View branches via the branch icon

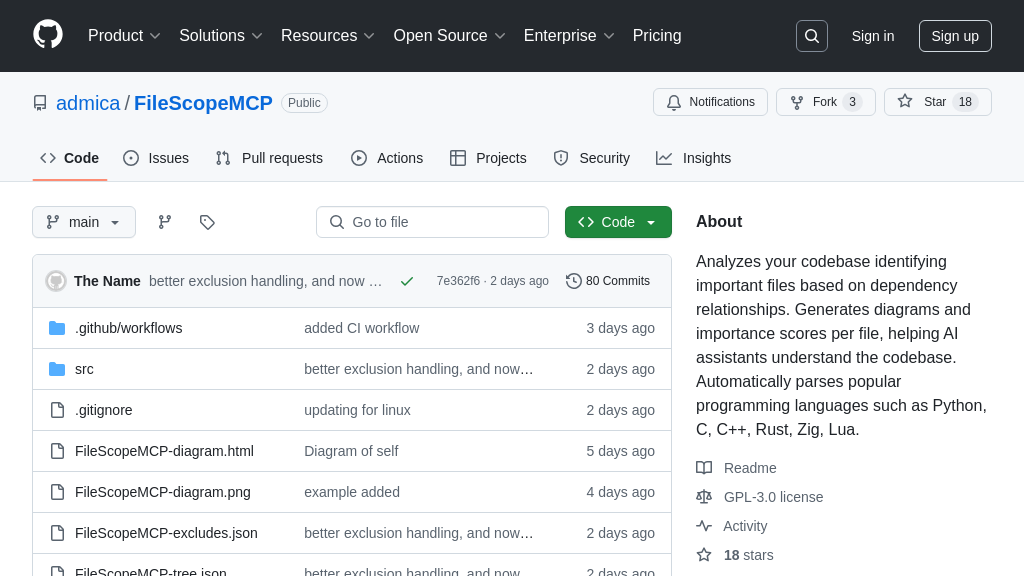click(x=165, y=222)
